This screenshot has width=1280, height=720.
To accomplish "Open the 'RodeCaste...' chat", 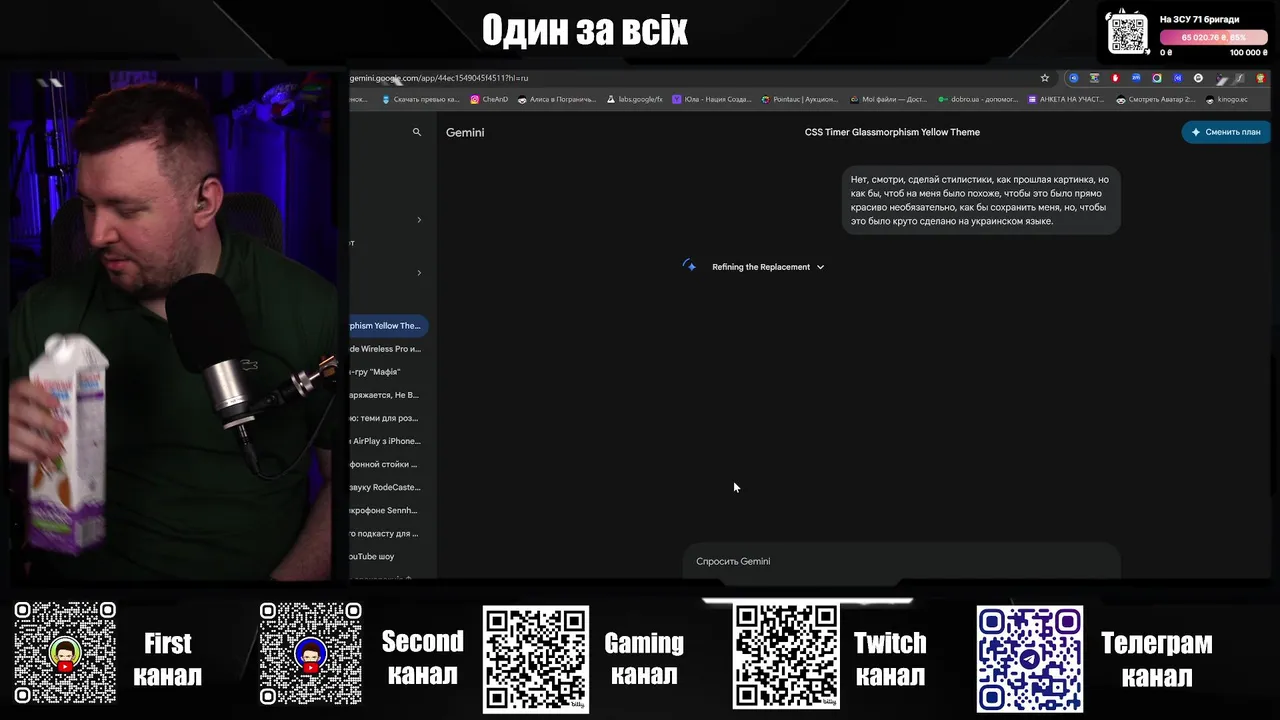I will pos(387,487).
